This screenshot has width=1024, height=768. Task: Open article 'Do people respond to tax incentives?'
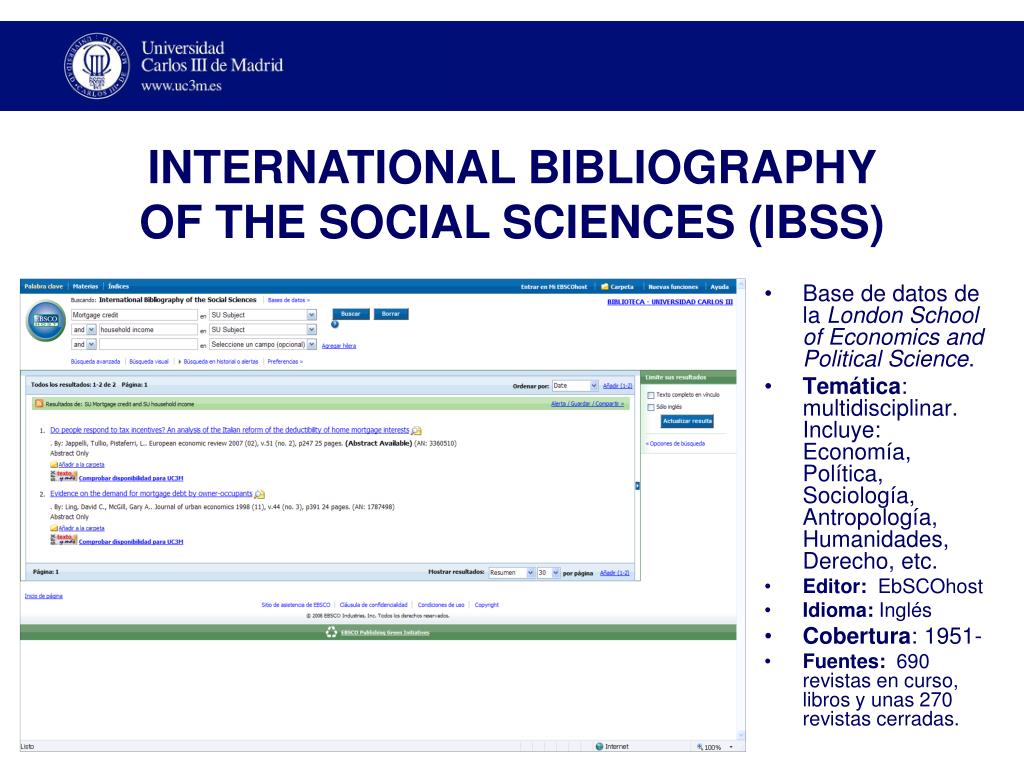(229, 430)
